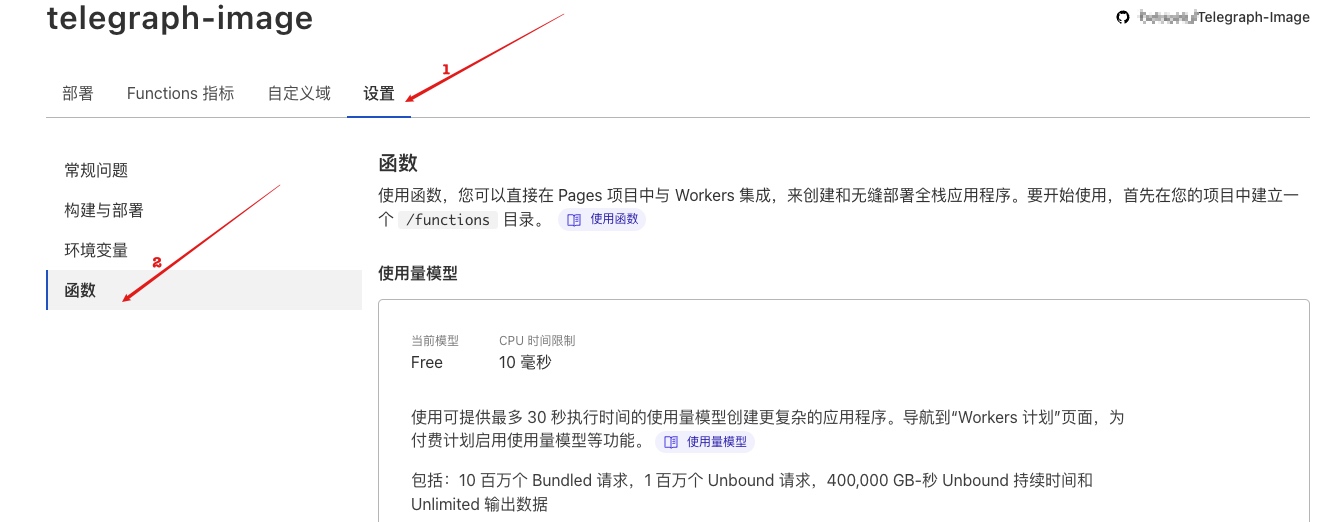Click the 使用量模型 section heading
This screenshot has width=1331, height=522.
click(418, 273)
